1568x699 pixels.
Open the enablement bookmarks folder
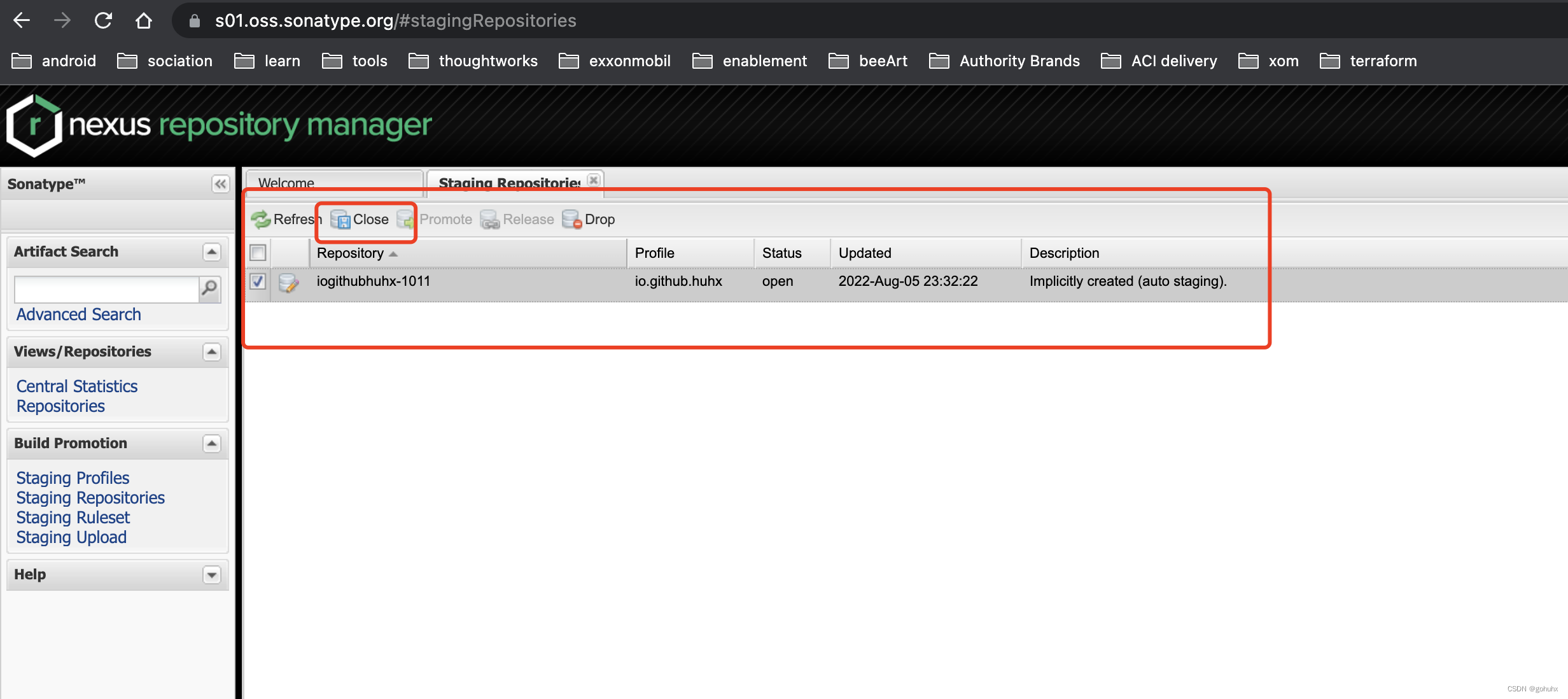pyautogui.click(x=750, y=61)
